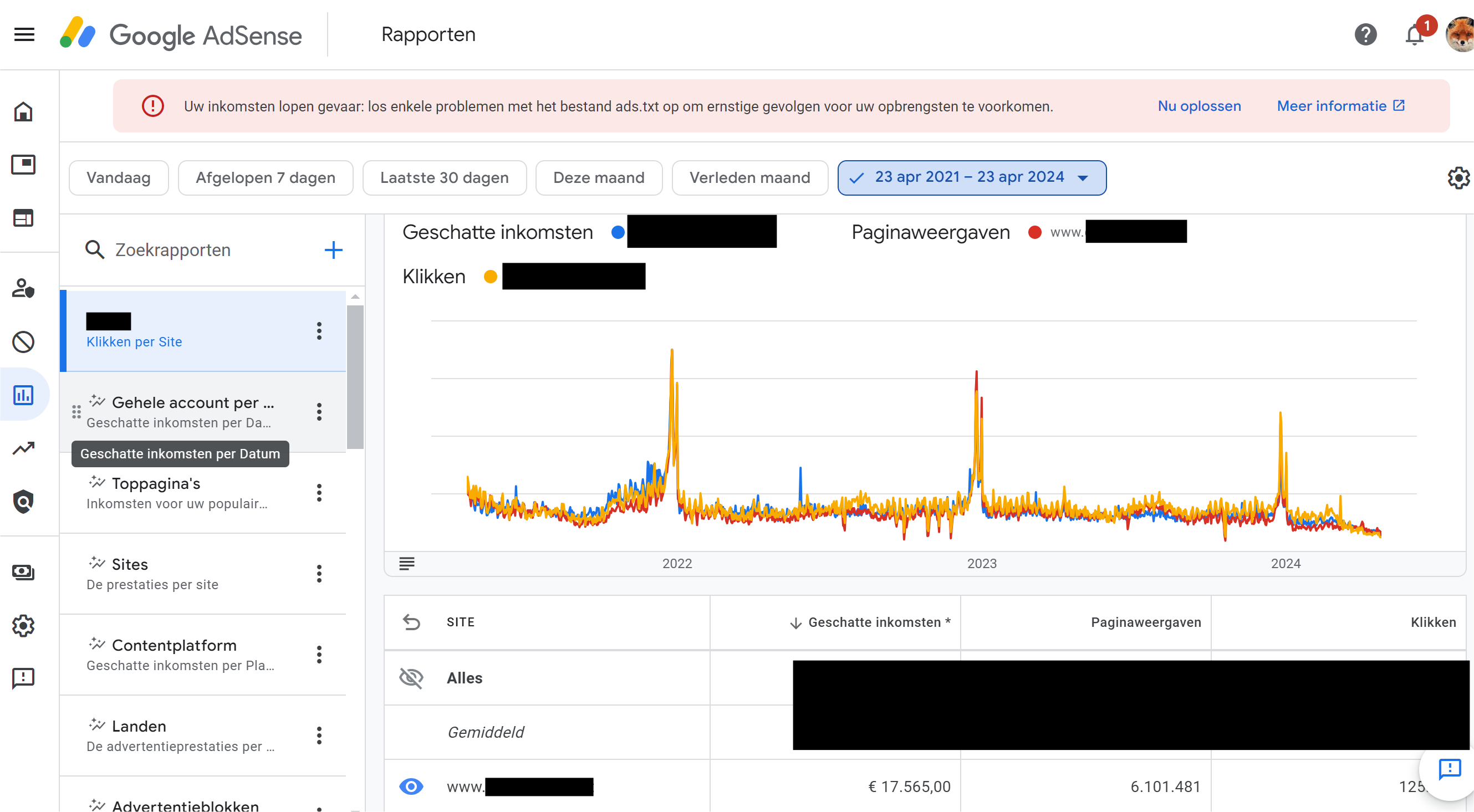Screen dimensions: 1474x812
Task: Click the Gemiddeld row label
Action: click(485, 732)
